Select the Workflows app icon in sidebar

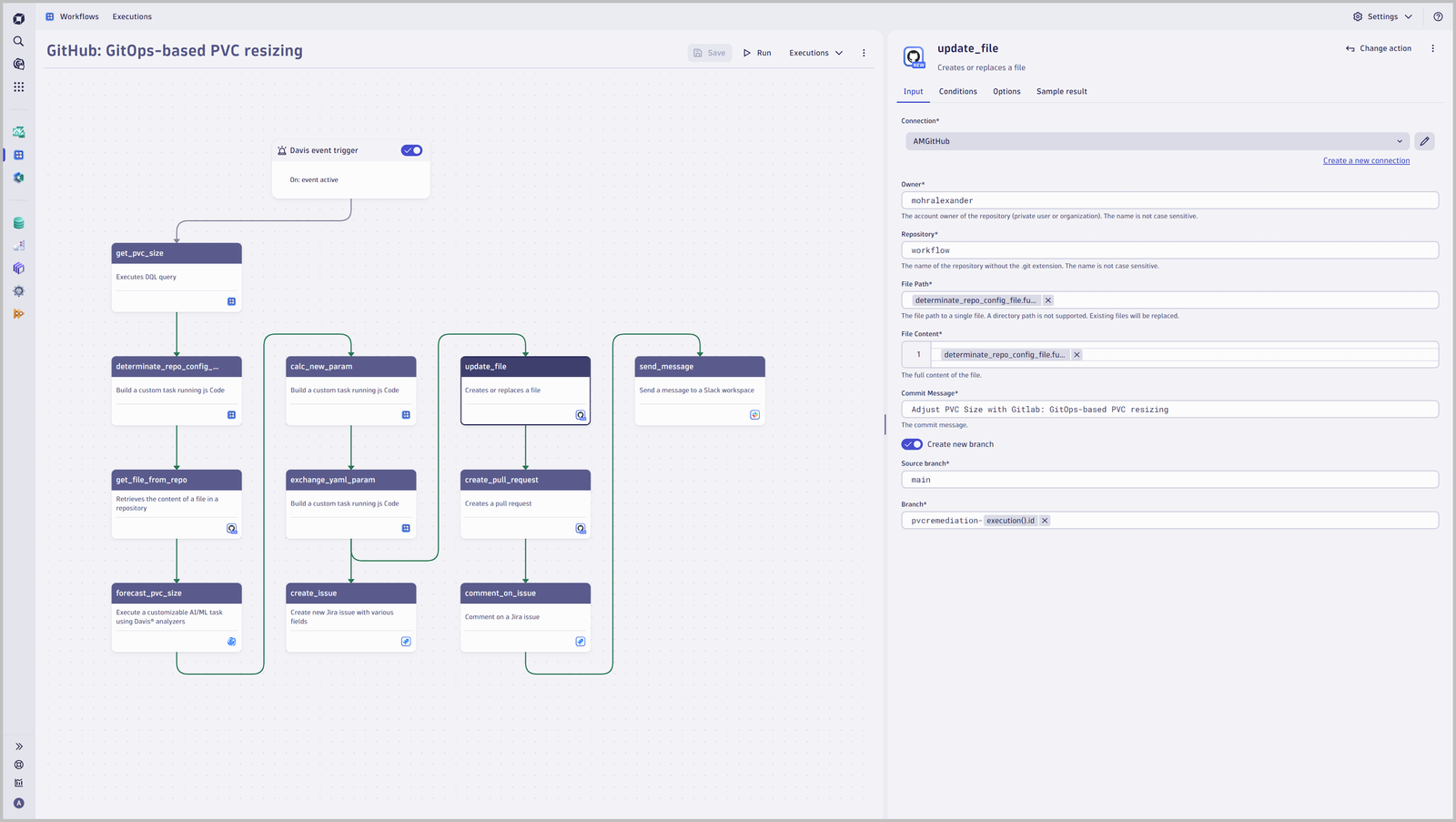click(18, 155)
